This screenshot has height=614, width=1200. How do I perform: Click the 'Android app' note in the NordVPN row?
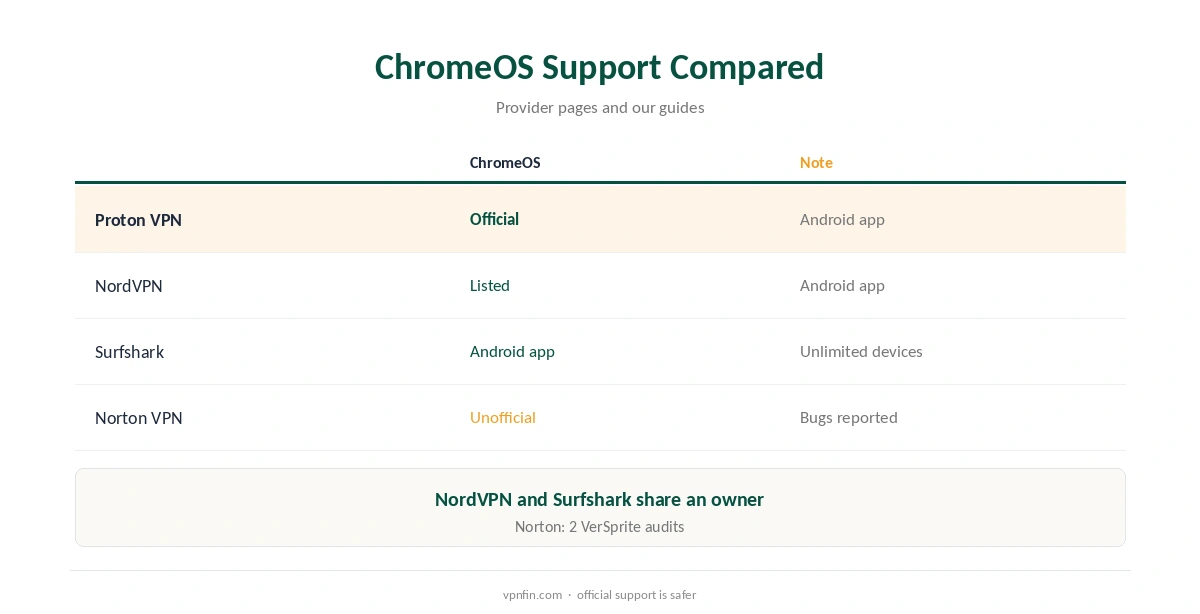842,285
